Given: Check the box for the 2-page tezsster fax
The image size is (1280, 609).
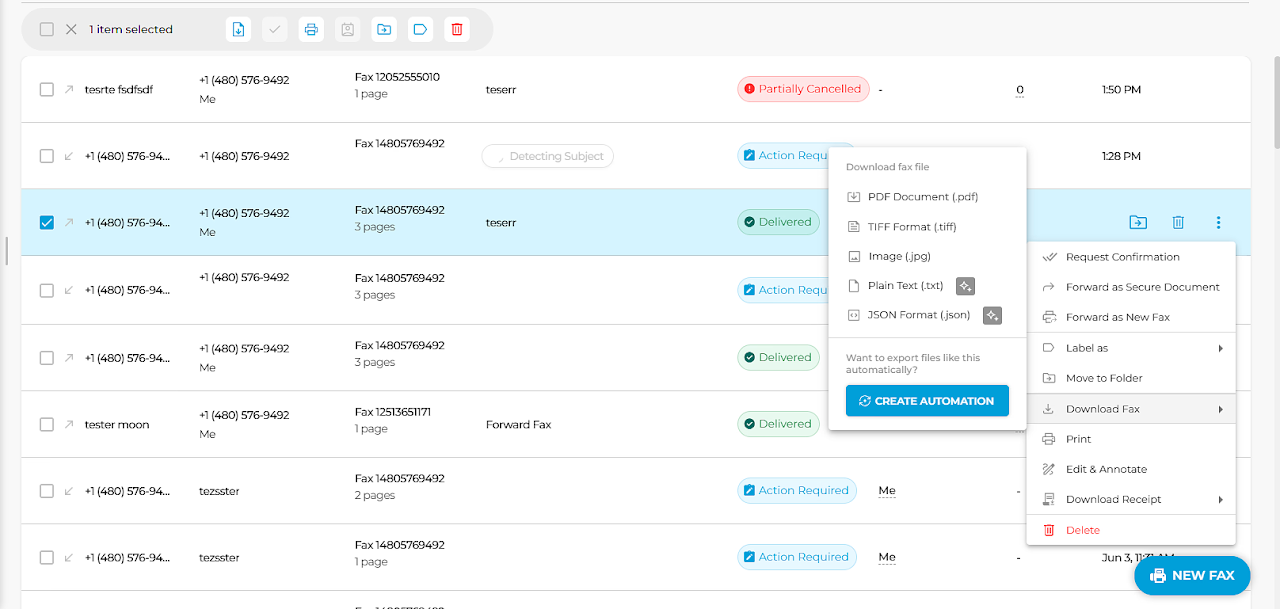Looking at the screenshot, I should point(46,491).
